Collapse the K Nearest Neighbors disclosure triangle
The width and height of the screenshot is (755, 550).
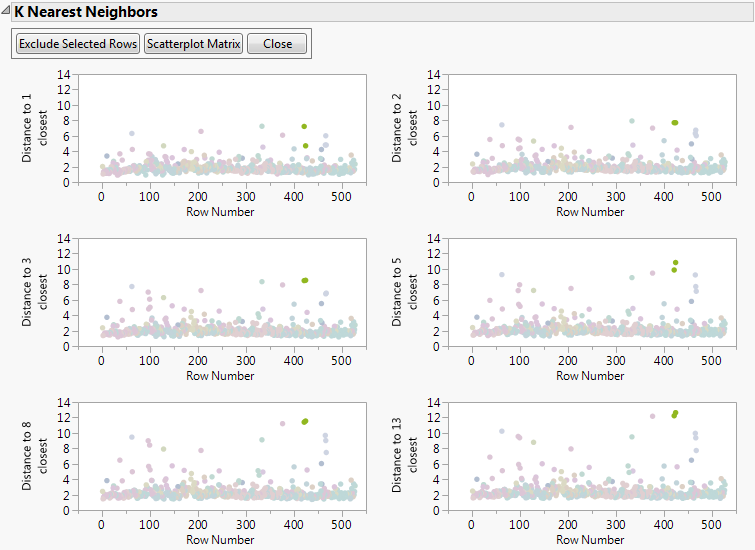(x=5, y=11)
